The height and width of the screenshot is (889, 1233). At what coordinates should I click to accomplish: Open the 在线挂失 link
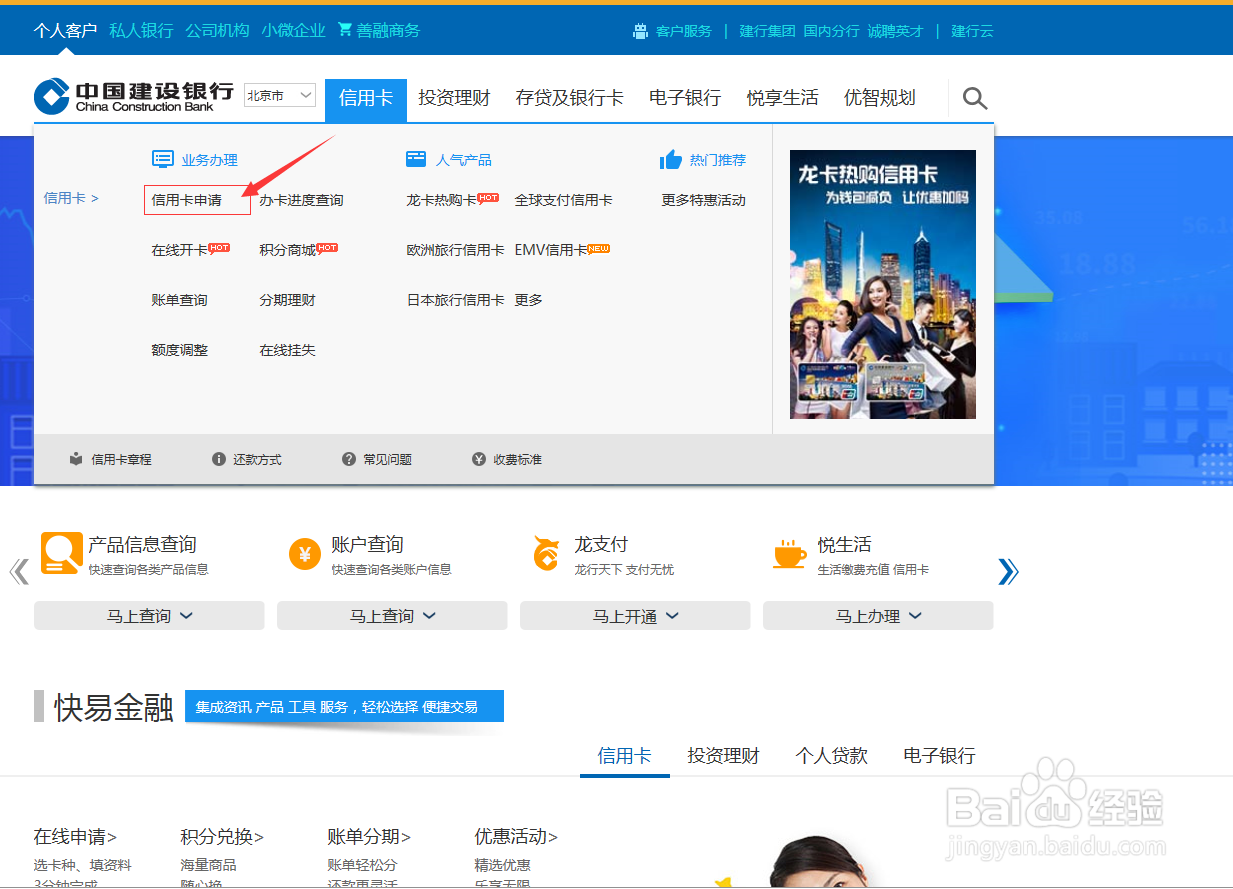[x=288, y=350]
